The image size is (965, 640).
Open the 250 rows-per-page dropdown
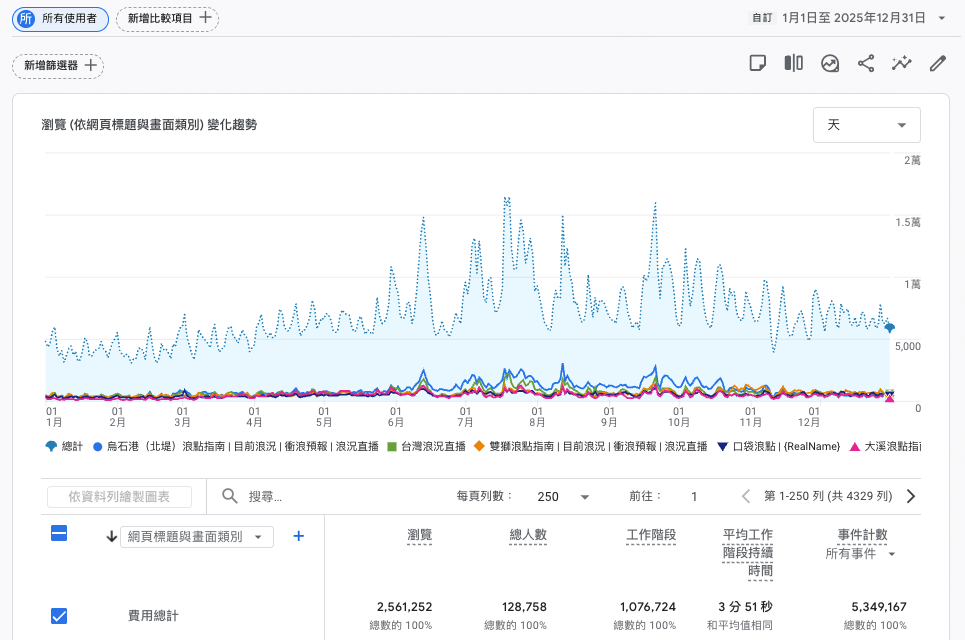[x=565, y=496]
